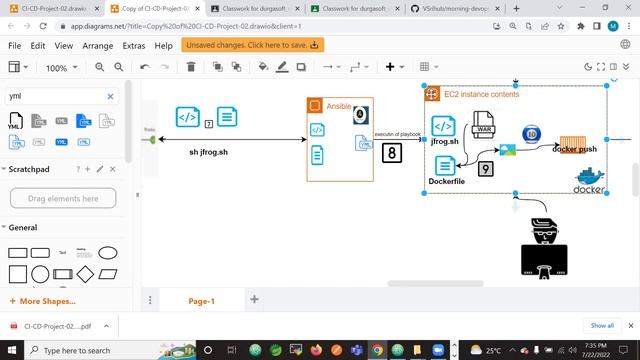Open the Line Color pencil tool

[x=282, y=67]
